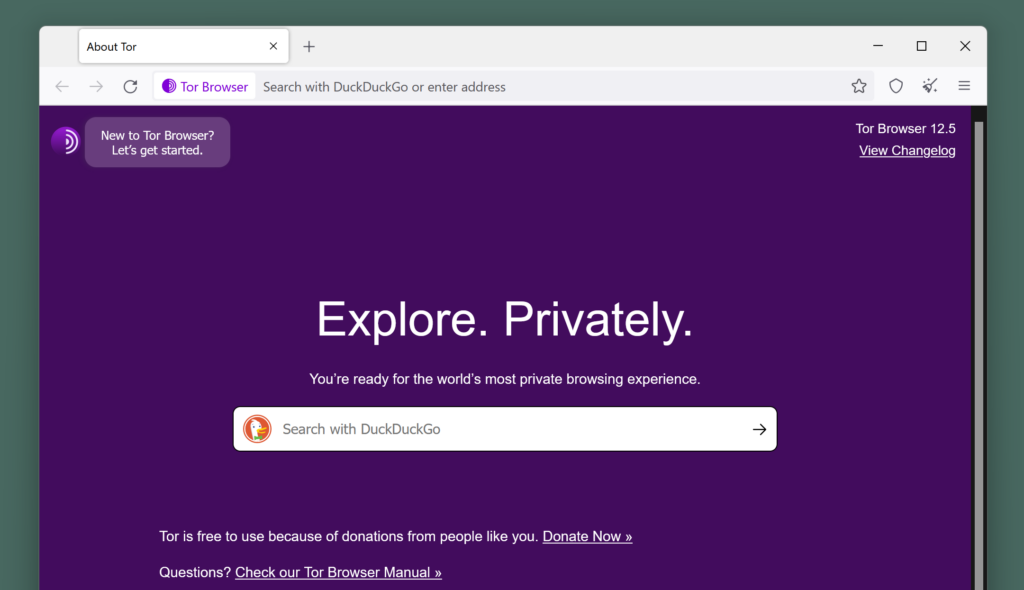Screen dimensions: 1024x590
Task: Open the Tor Browser Manual link
Action: 338,572
